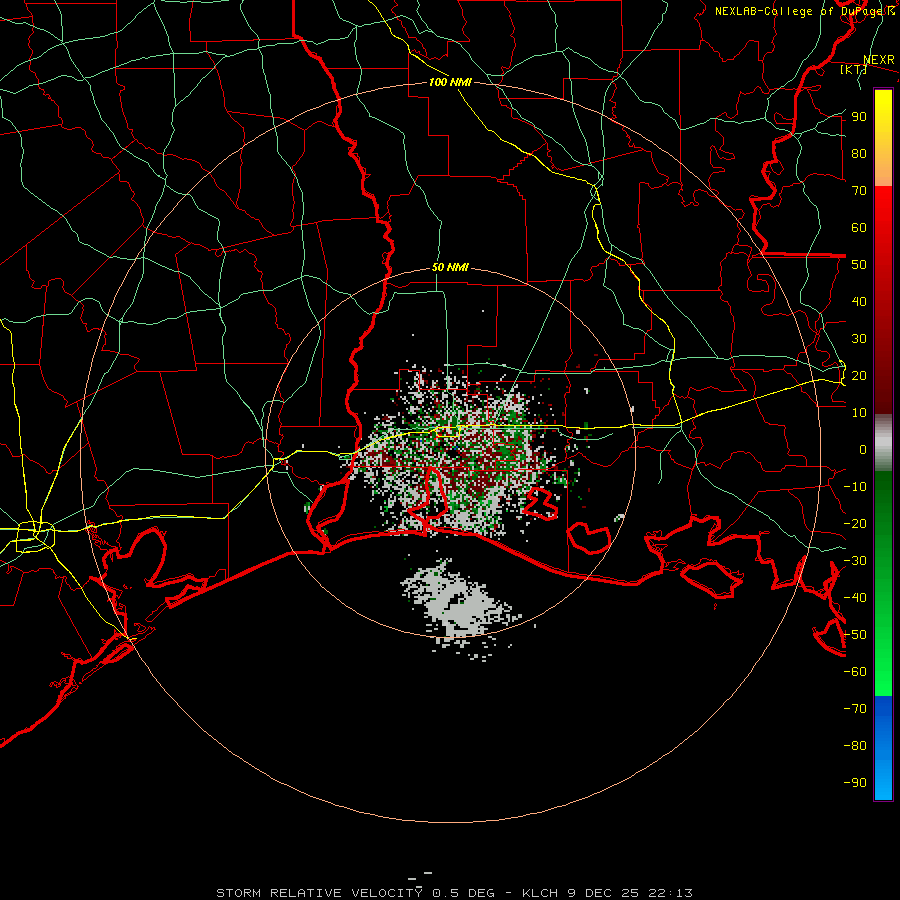Viewport: 900px width, 900px height.
Task: Select the -10 value on the velocity scale
Action: click(x=855, y=487)
